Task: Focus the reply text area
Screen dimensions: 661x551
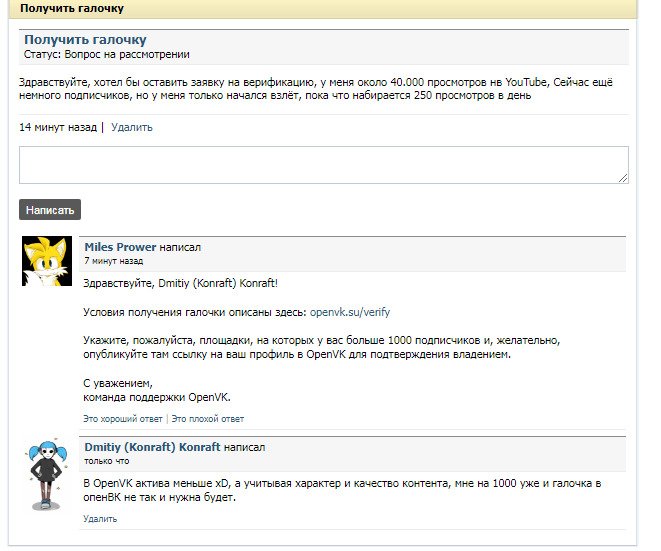Action: [323, 165]
